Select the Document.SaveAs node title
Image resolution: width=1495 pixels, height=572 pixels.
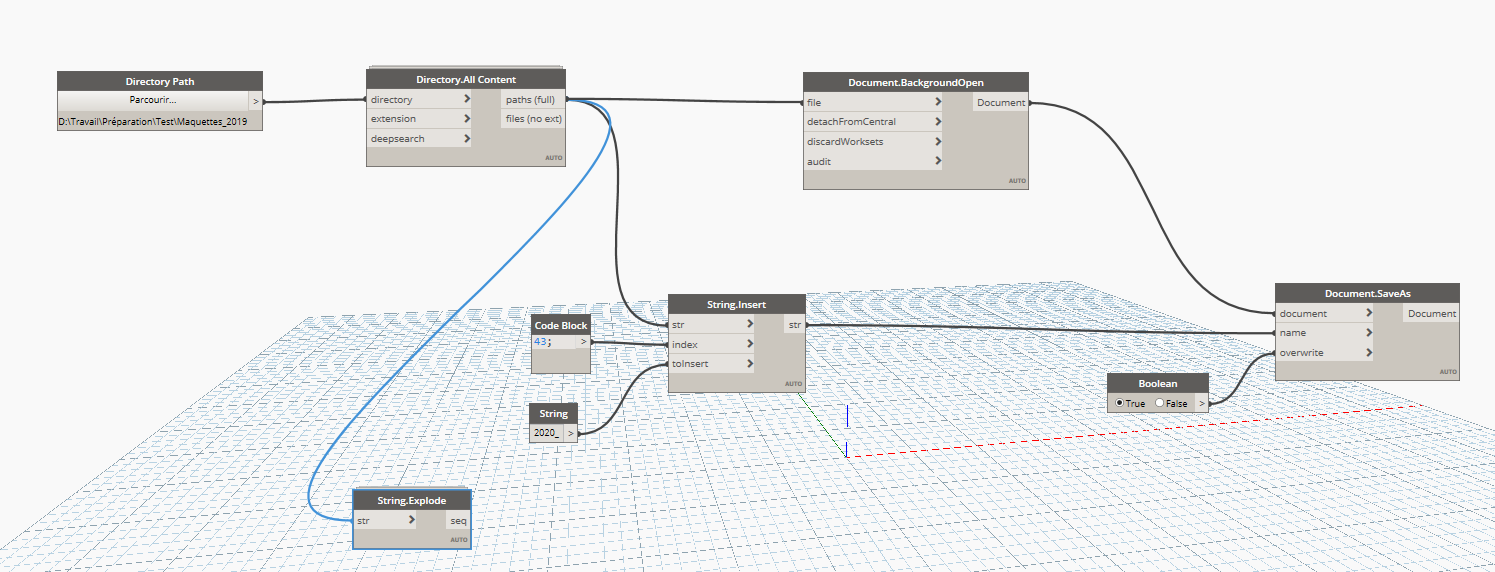pyautogui.click(x=1367, y=294)
